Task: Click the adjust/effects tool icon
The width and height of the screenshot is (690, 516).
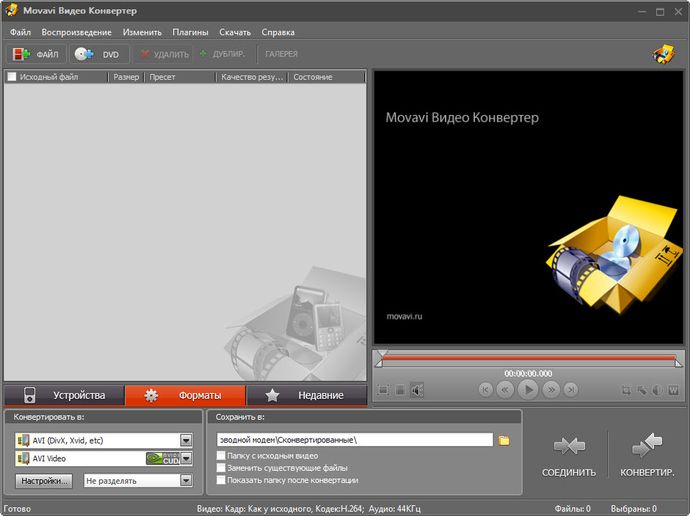Action: coord(642,390)
